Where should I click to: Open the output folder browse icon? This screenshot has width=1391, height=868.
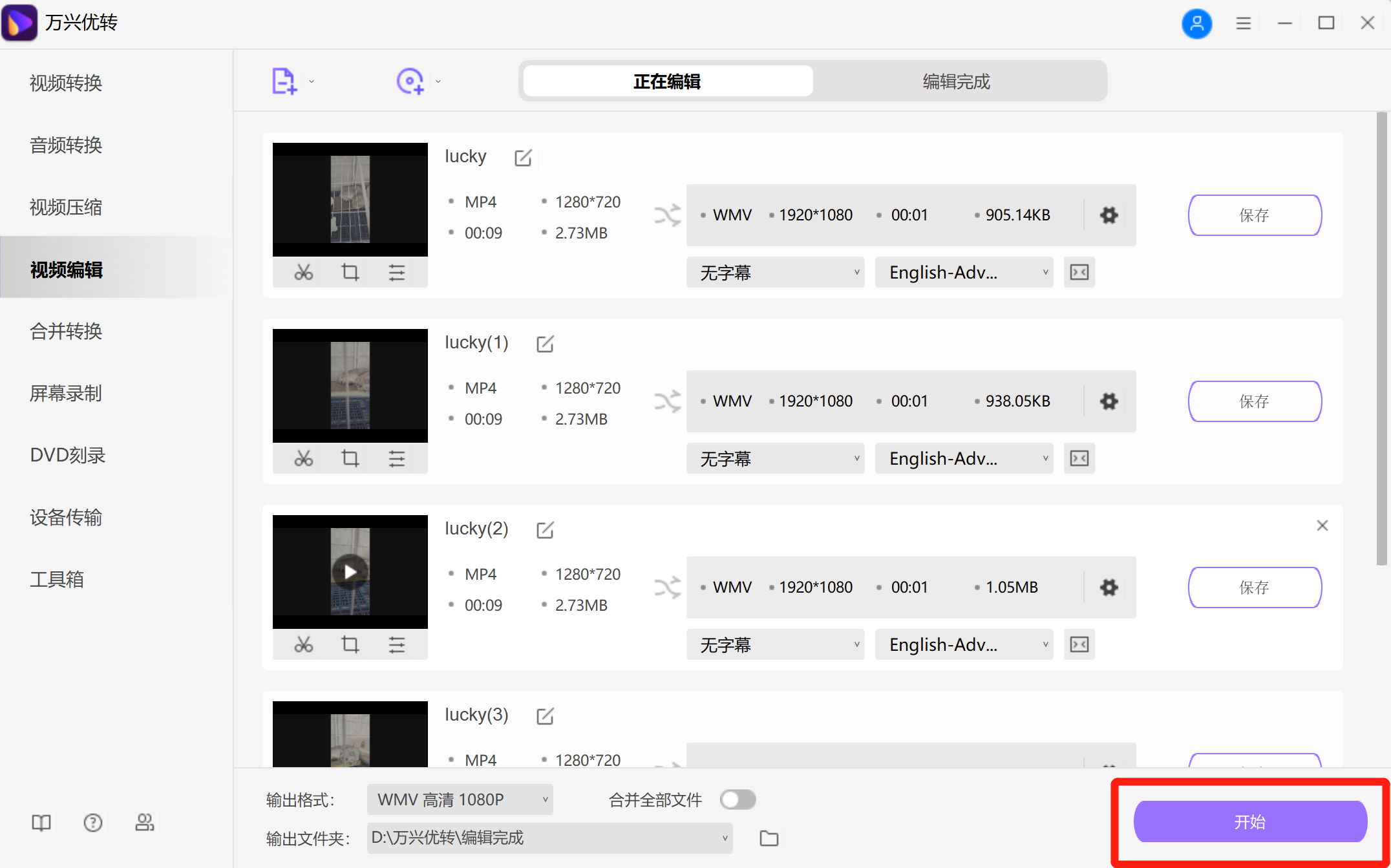(769, 838)
